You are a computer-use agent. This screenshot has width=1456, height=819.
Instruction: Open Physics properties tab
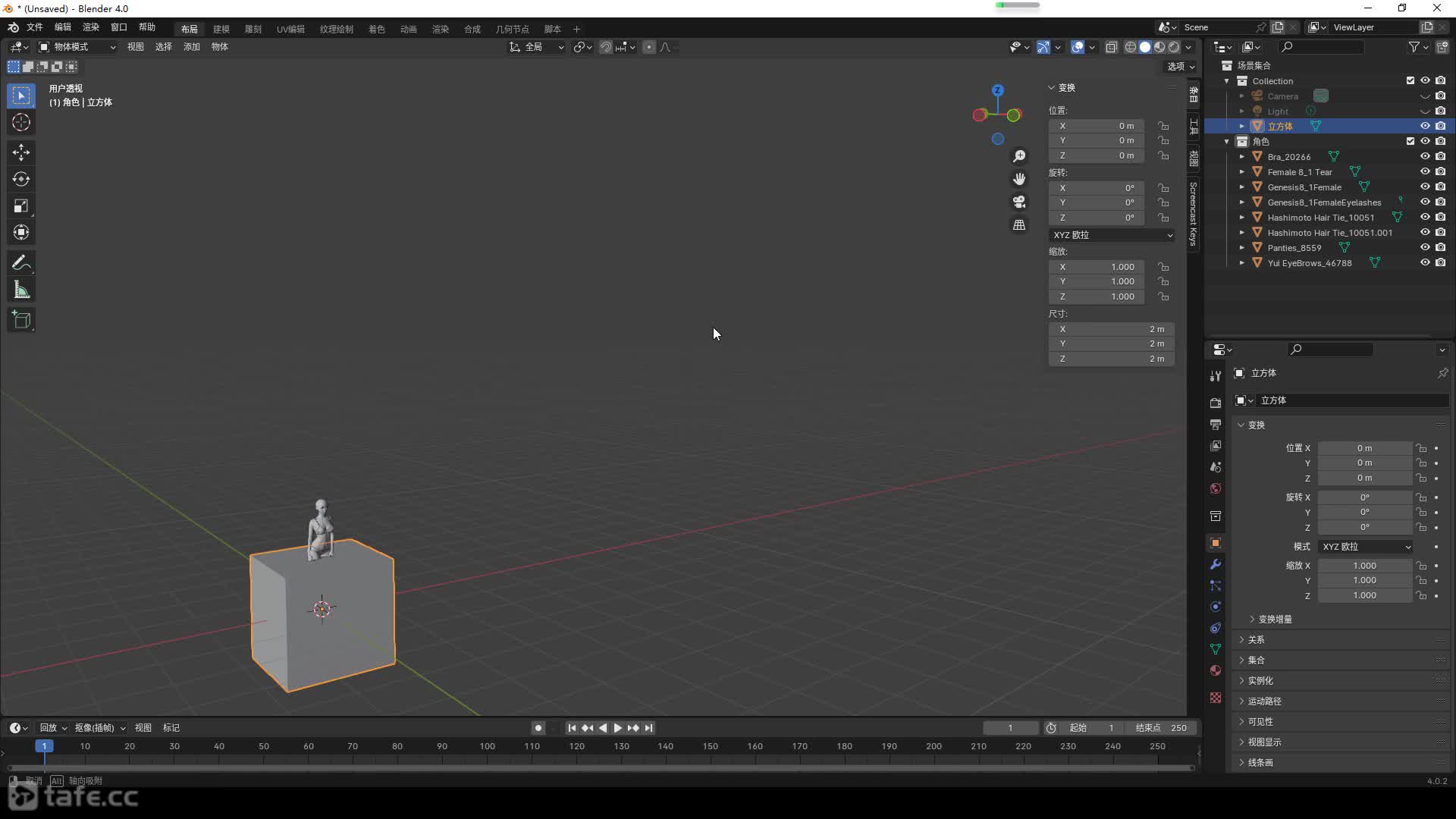1216,607
